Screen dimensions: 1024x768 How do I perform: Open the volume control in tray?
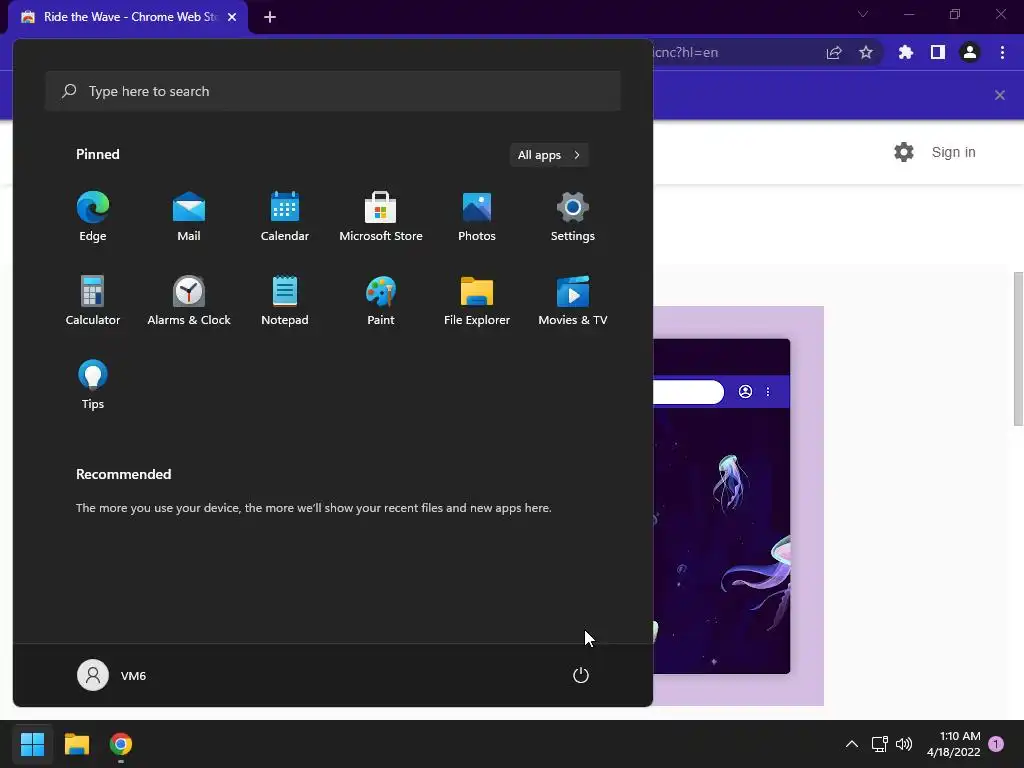(x=904, y=744)
